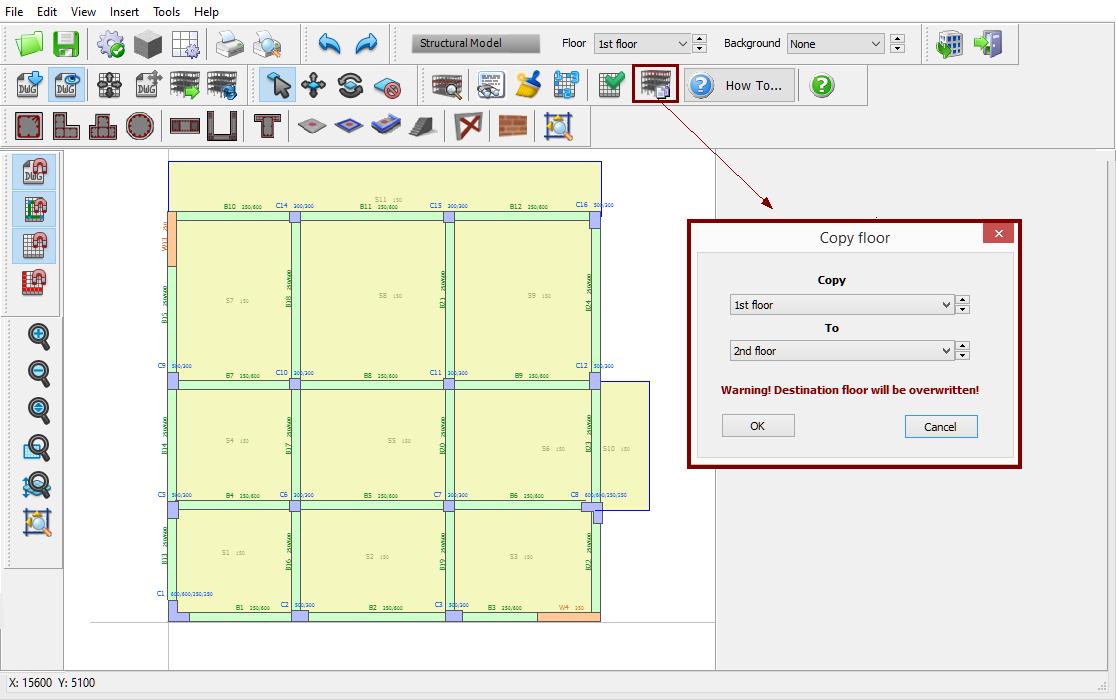The width and height of the screenshot is (1116, 700).
Task: Click the building icon with blue rotate arrow
Action: point(222,85)
